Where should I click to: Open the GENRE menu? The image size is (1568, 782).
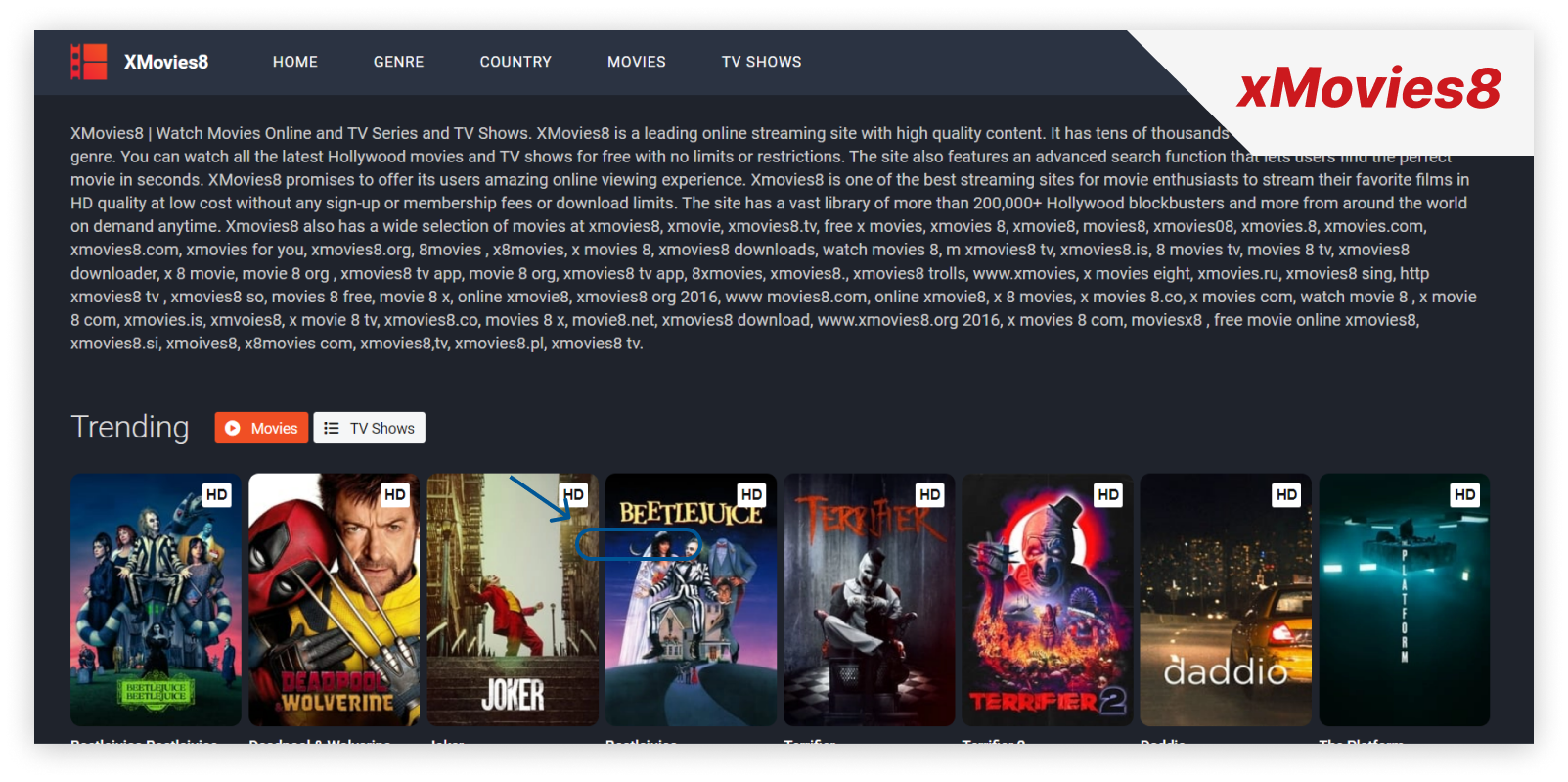point(399,62)
